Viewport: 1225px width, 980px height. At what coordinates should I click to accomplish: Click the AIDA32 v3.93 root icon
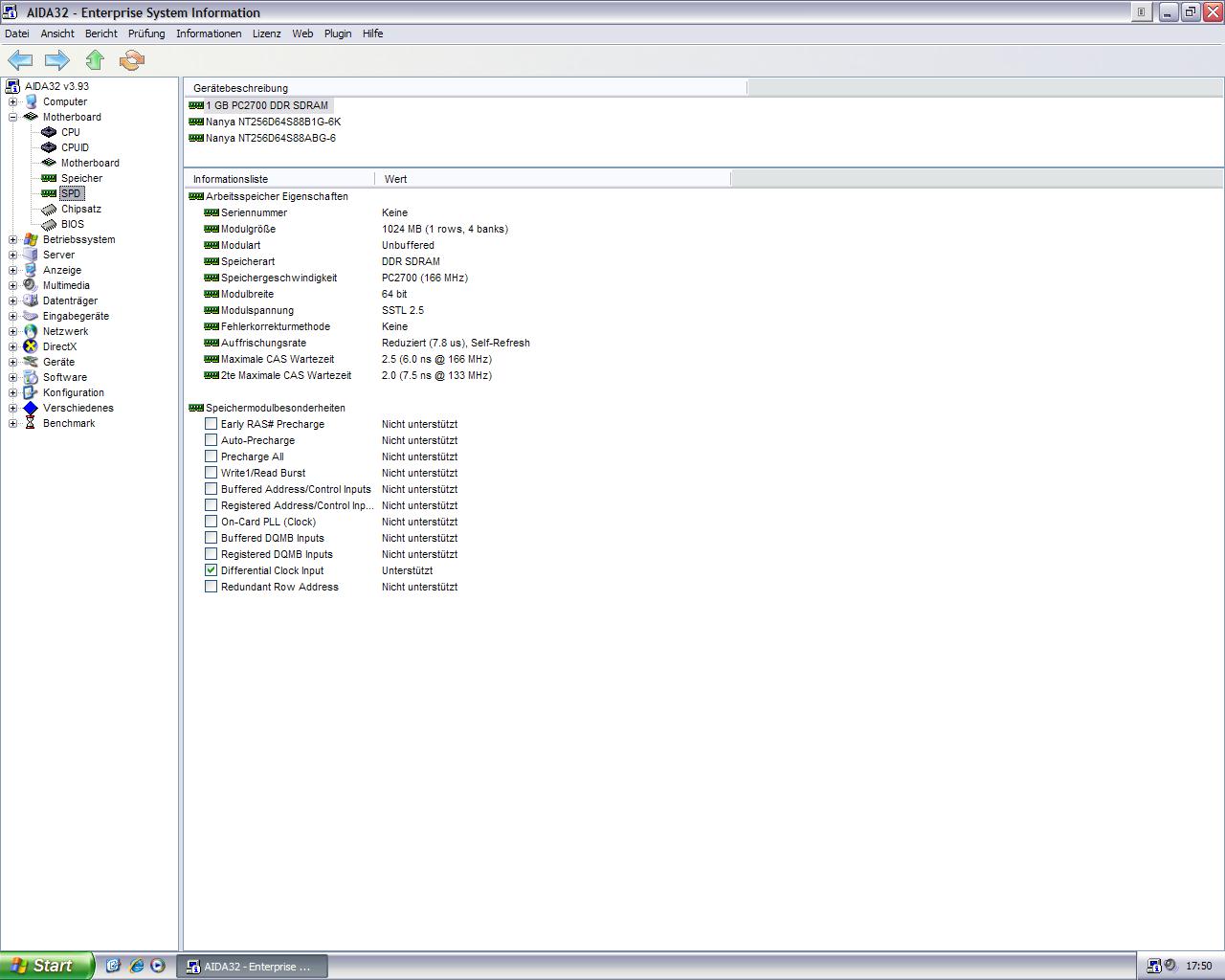(13, 86)
